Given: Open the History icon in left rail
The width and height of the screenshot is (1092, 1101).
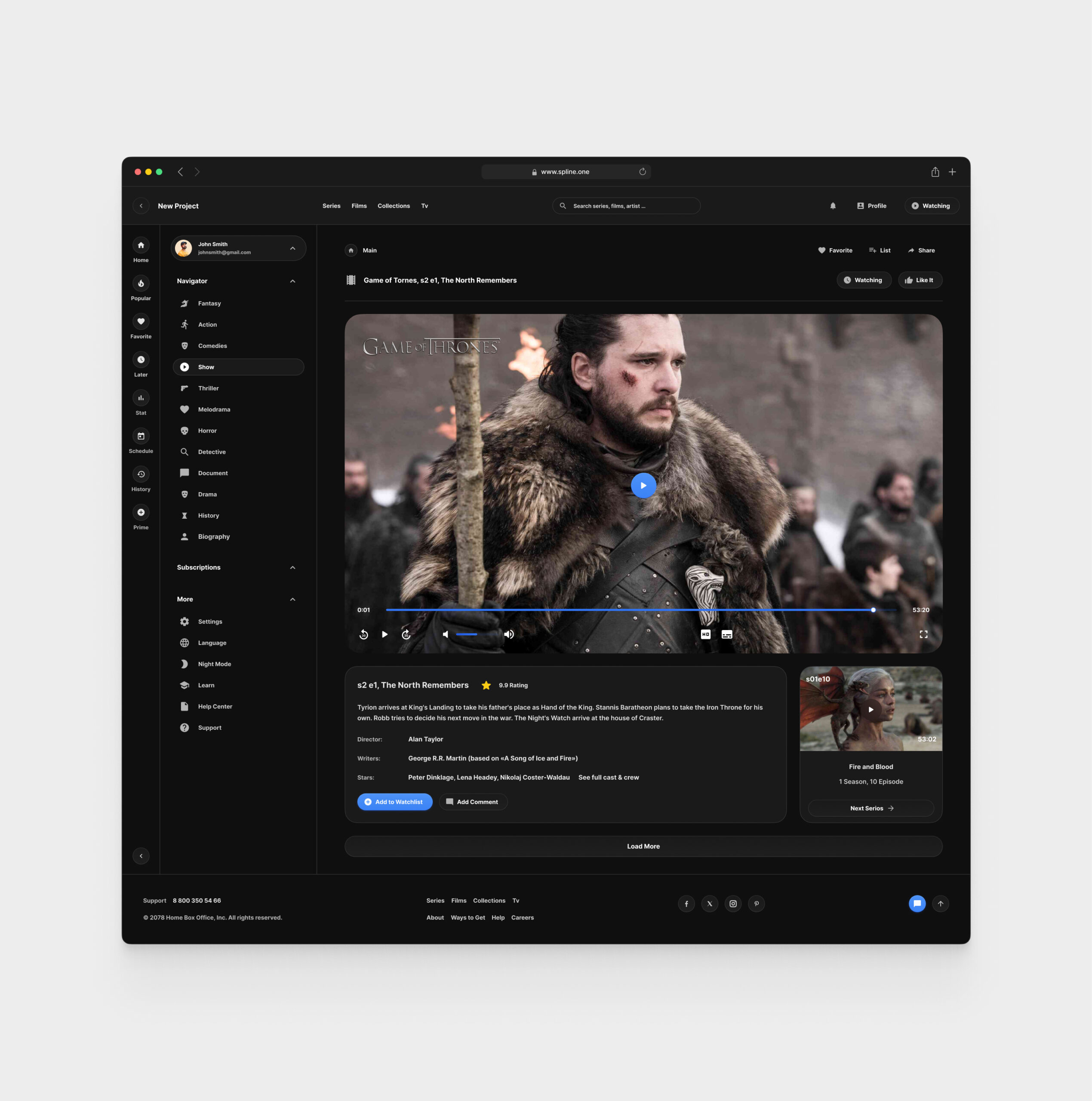Looking at the screenshot, I should click(141, 474).
